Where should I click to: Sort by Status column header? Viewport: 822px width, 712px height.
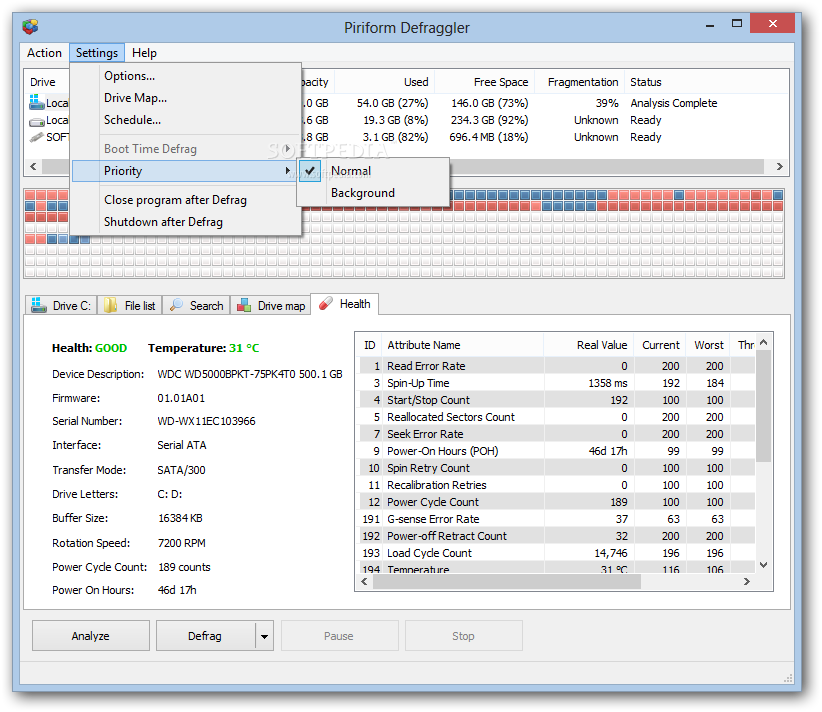706,82
